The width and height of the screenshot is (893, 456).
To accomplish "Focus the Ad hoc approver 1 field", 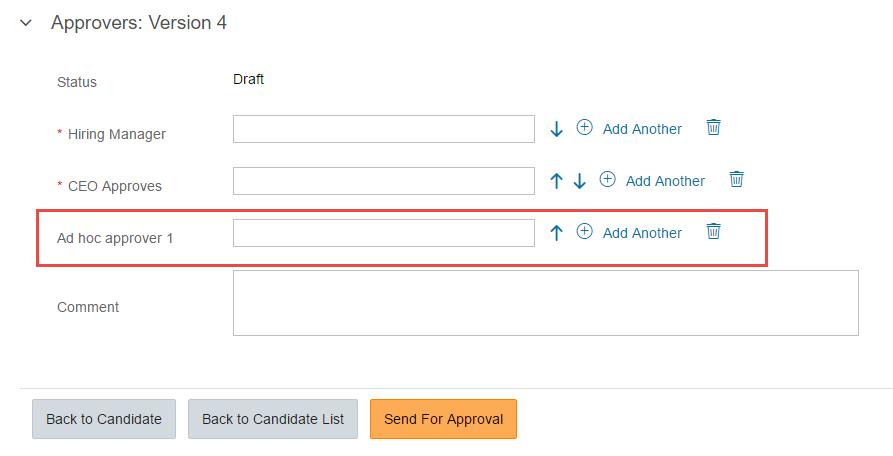I will [x=384, y=233].
